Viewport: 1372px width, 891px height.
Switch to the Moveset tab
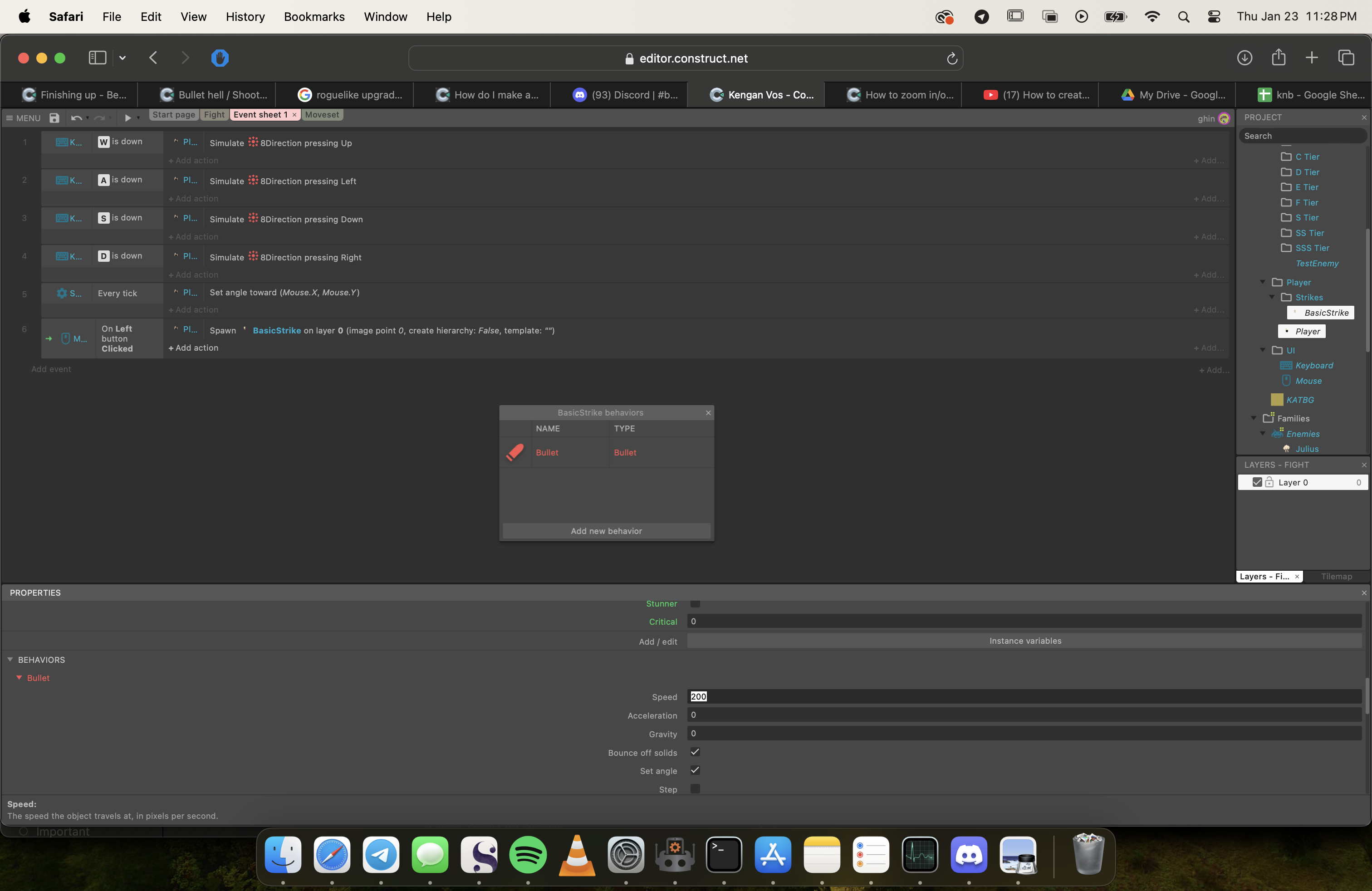point(322,115)
